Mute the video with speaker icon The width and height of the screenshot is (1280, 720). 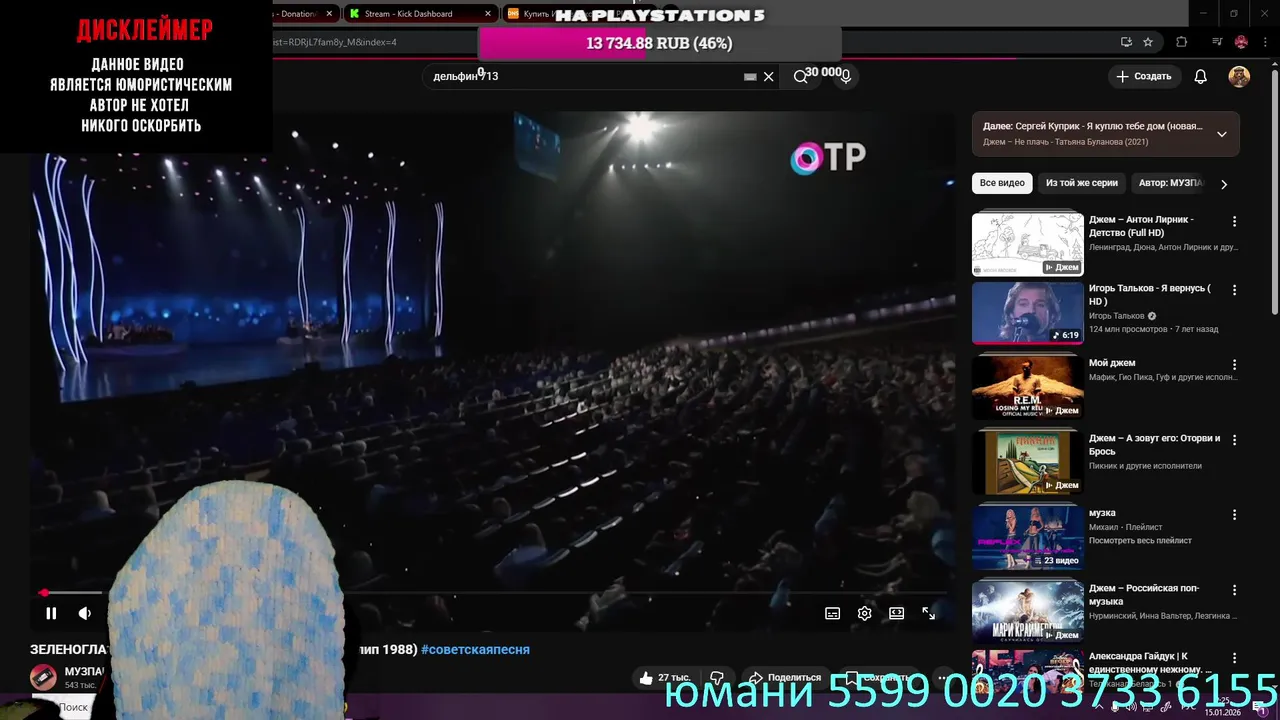[85, 613]
